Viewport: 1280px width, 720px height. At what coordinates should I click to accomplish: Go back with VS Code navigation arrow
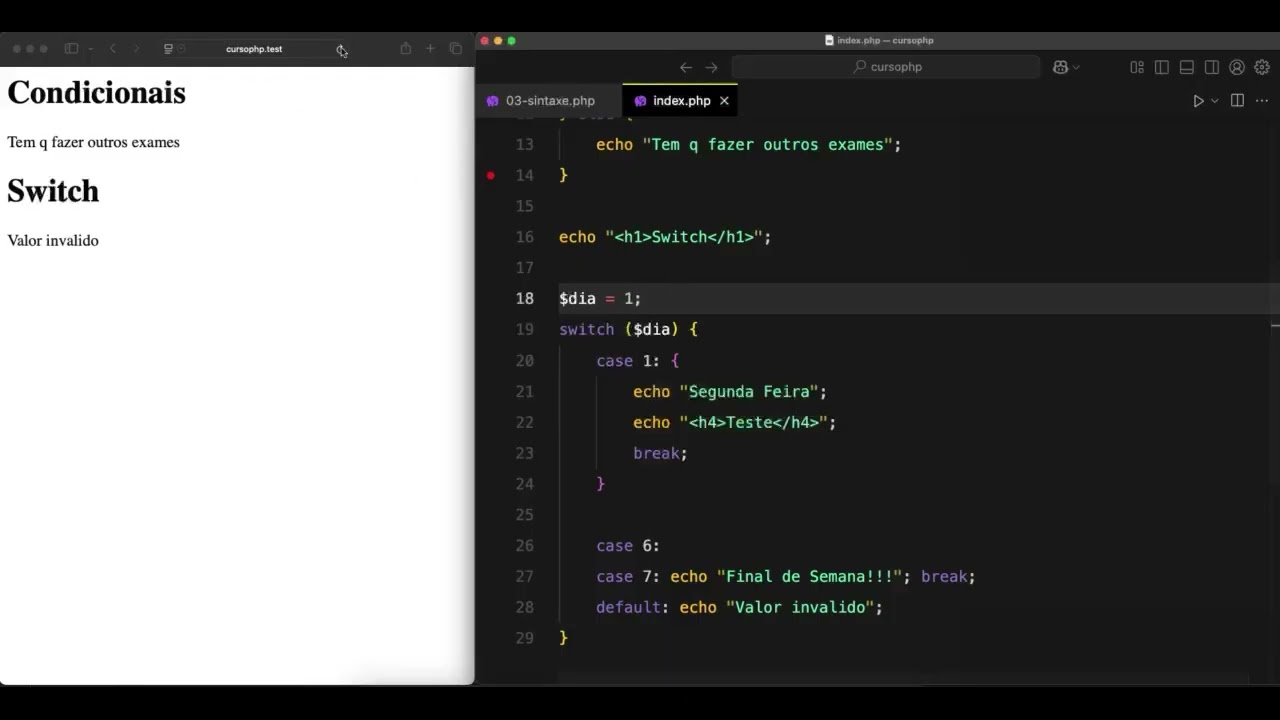pos(686,67)
